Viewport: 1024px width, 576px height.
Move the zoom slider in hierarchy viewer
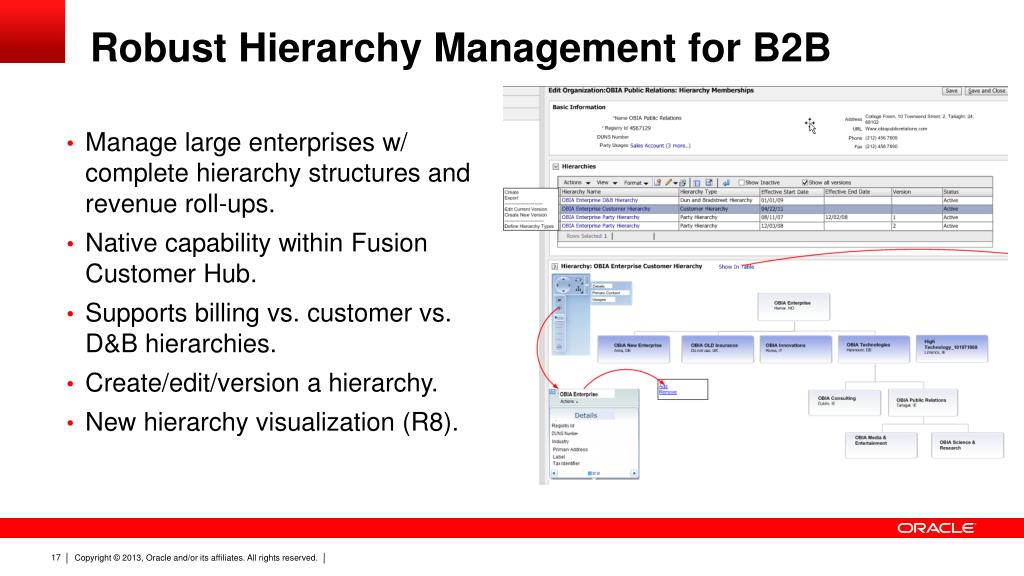click(559, 317)
